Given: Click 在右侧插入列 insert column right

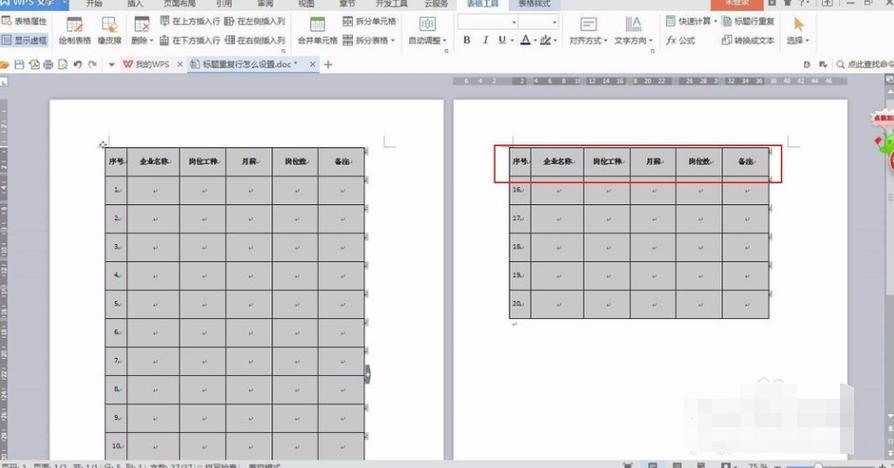Looking at the screenshot, I should point(254,40).
